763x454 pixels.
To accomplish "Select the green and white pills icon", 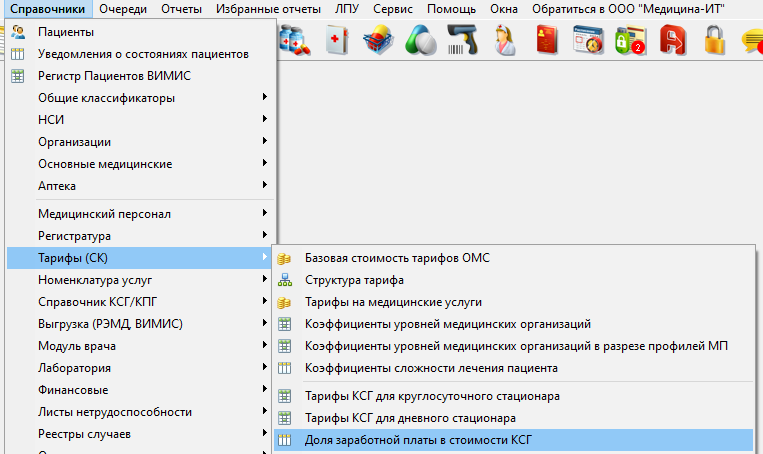I will [420, 41].
